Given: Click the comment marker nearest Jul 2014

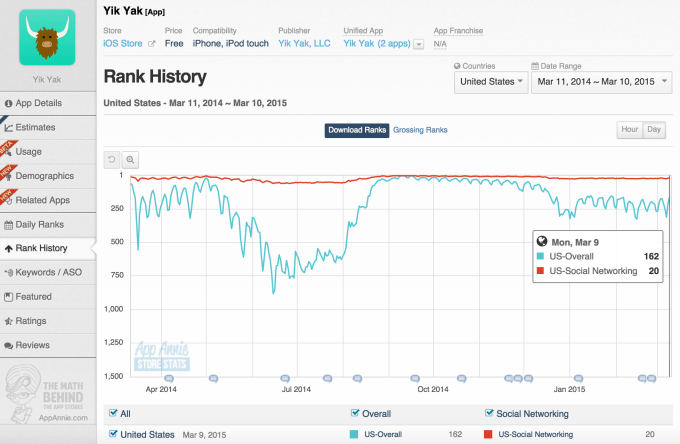Looking at the screenshot, I should pos(285,379).
